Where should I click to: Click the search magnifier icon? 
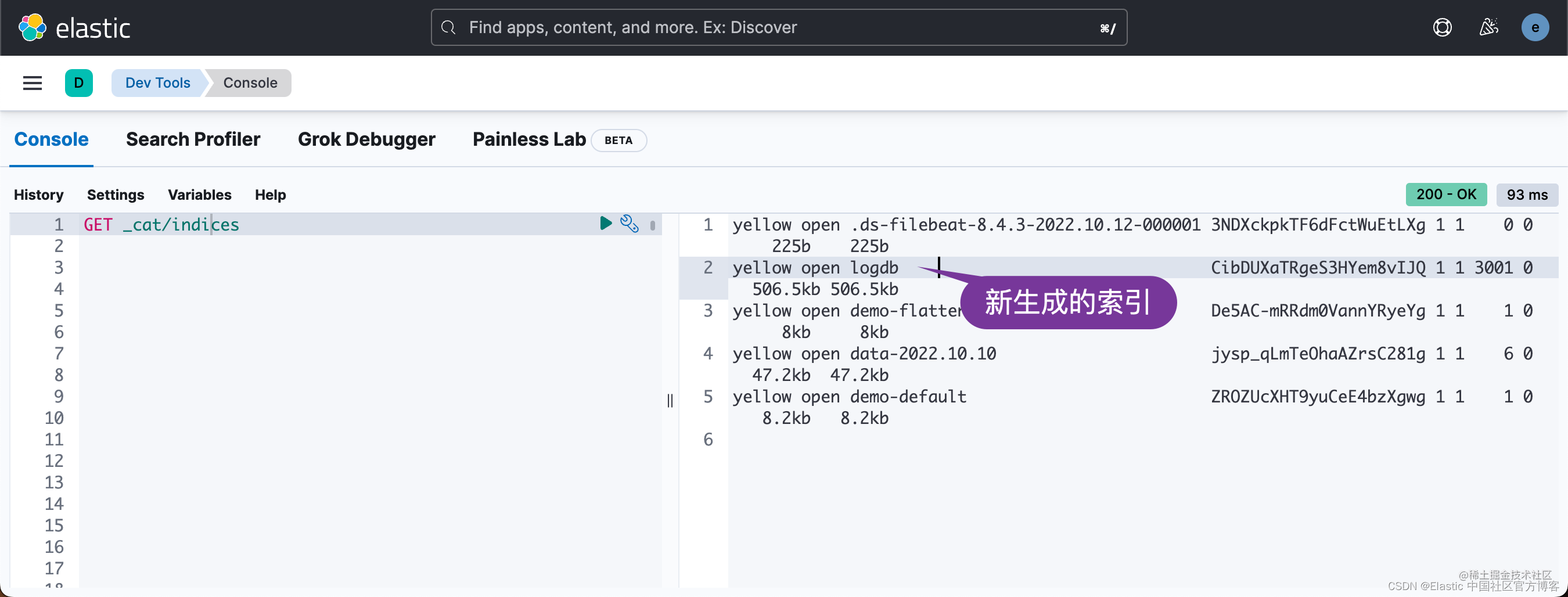click(x=448, y=27)
